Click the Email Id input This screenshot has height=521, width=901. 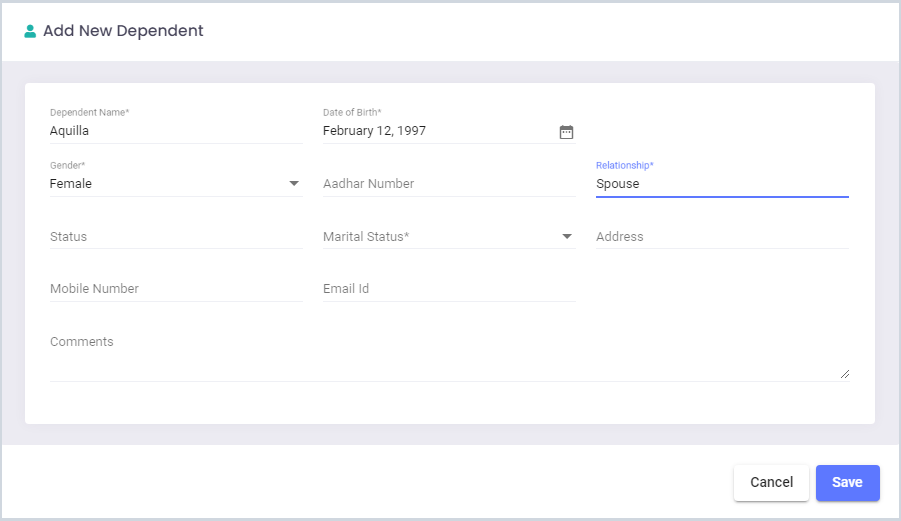449,289
